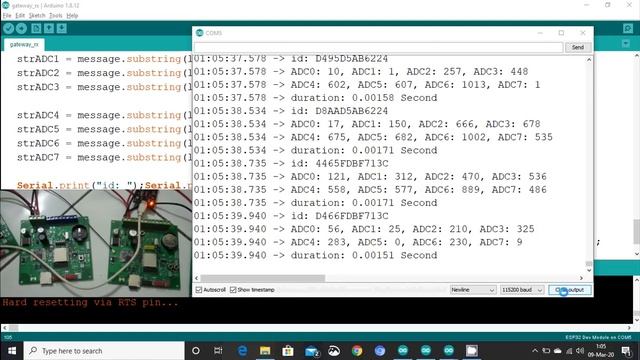Click the 'ADC4: 283, ADC5: 0' output line
Image resolution: width=640 pixels, height=360 pixels.
[x=358, y=242]
